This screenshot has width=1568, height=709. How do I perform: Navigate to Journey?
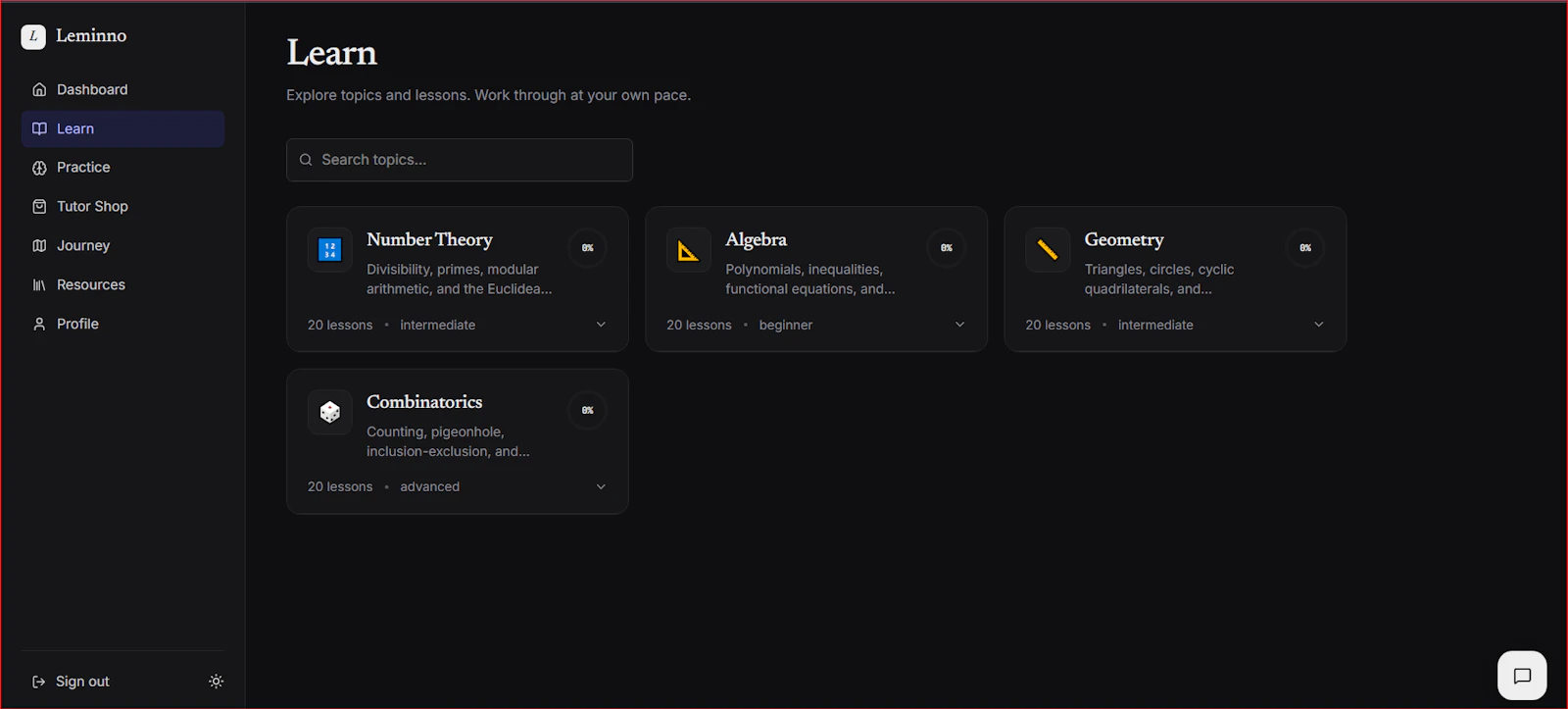(122, 246)
